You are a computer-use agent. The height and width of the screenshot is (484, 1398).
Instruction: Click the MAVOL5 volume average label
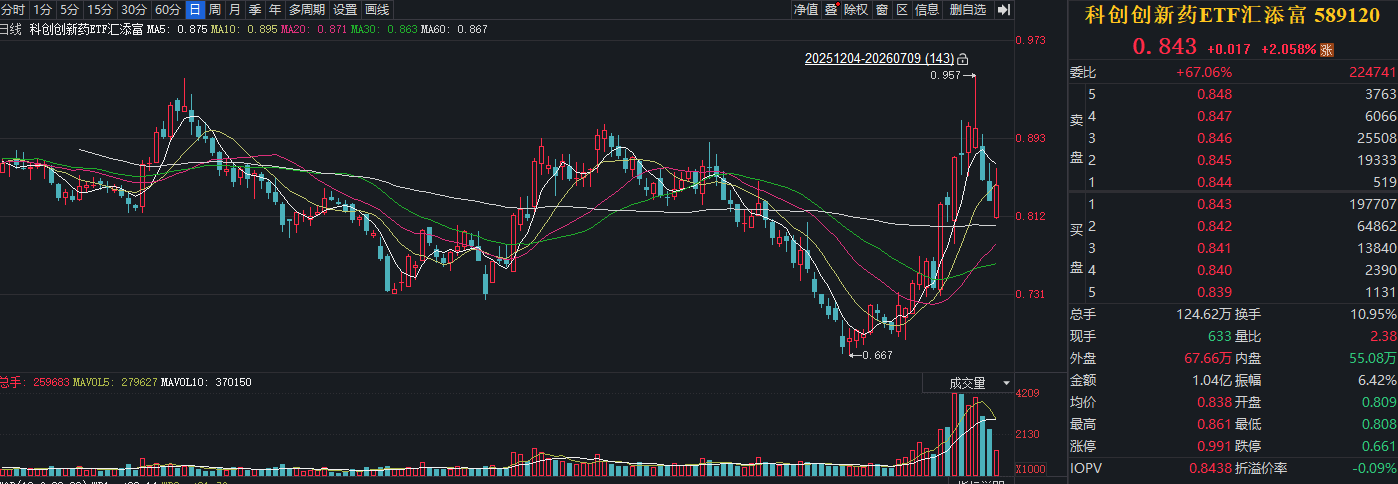tap(117, 382)
